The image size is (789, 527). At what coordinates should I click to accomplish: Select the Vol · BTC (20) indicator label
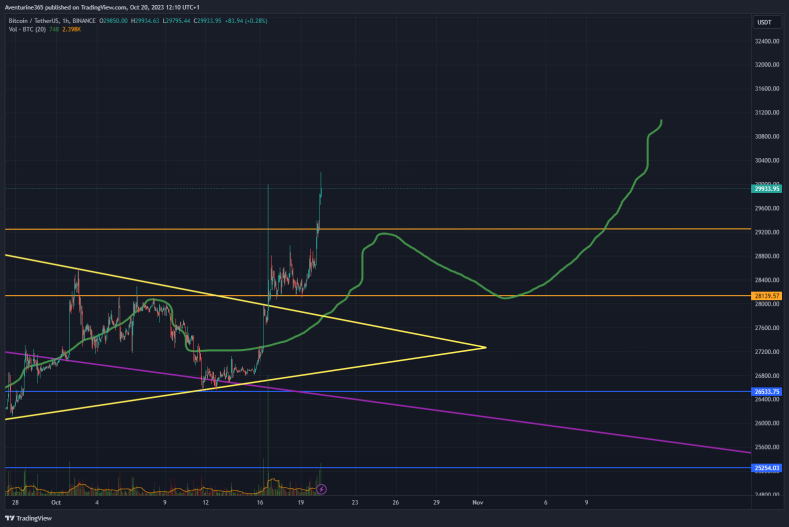pos(27,29)
